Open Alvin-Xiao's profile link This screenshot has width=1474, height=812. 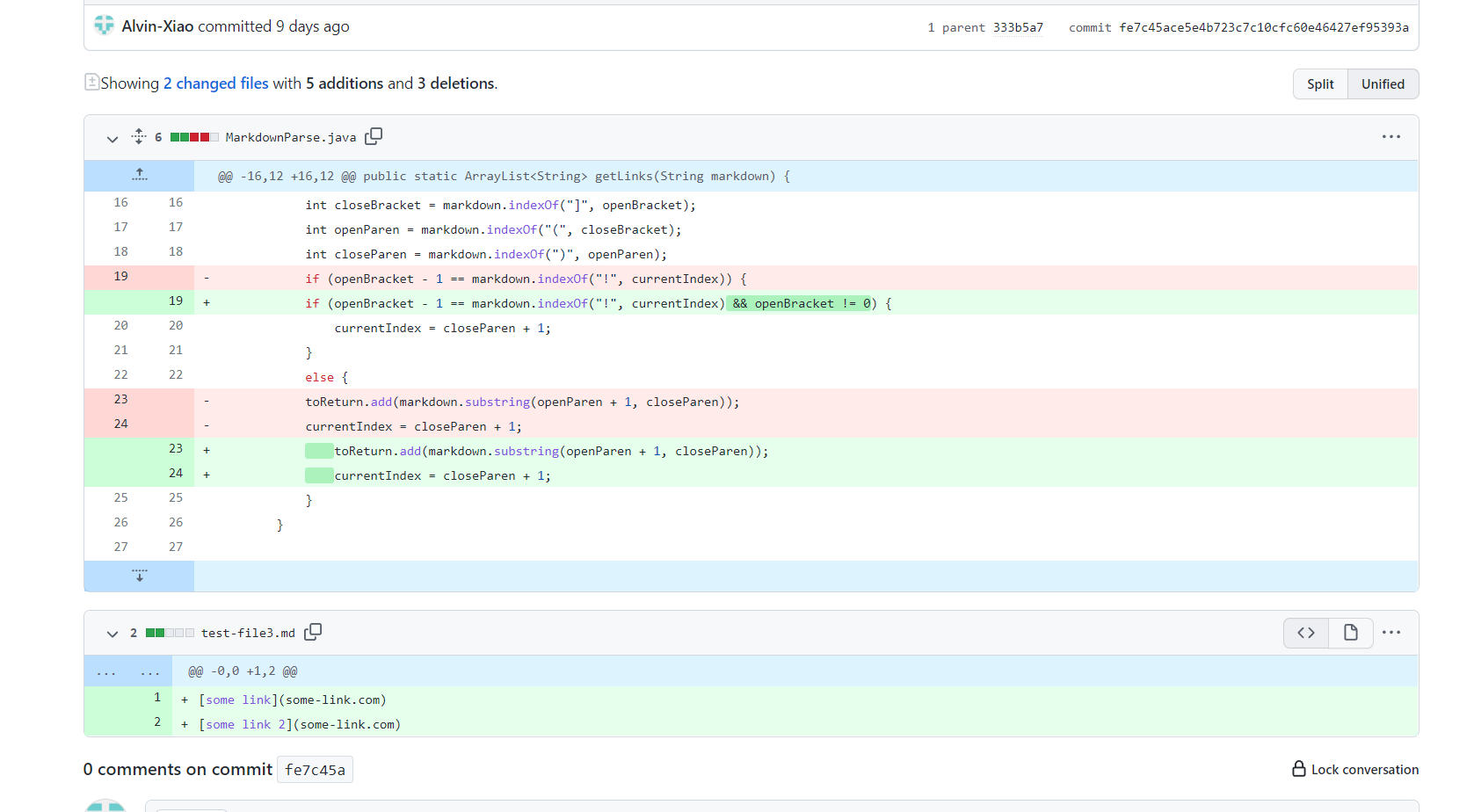[157, 26]
